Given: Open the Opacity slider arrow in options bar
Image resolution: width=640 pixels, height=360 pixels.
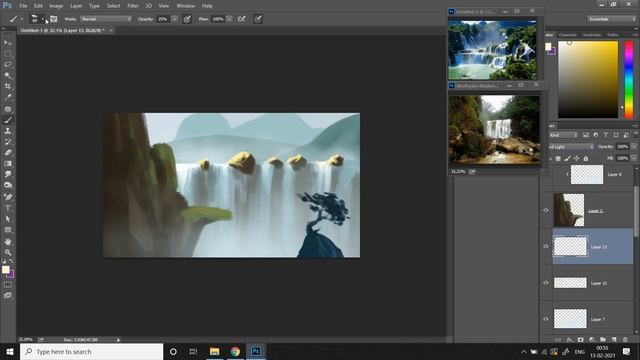Looking at the screenshot, I should click(175, 19).
